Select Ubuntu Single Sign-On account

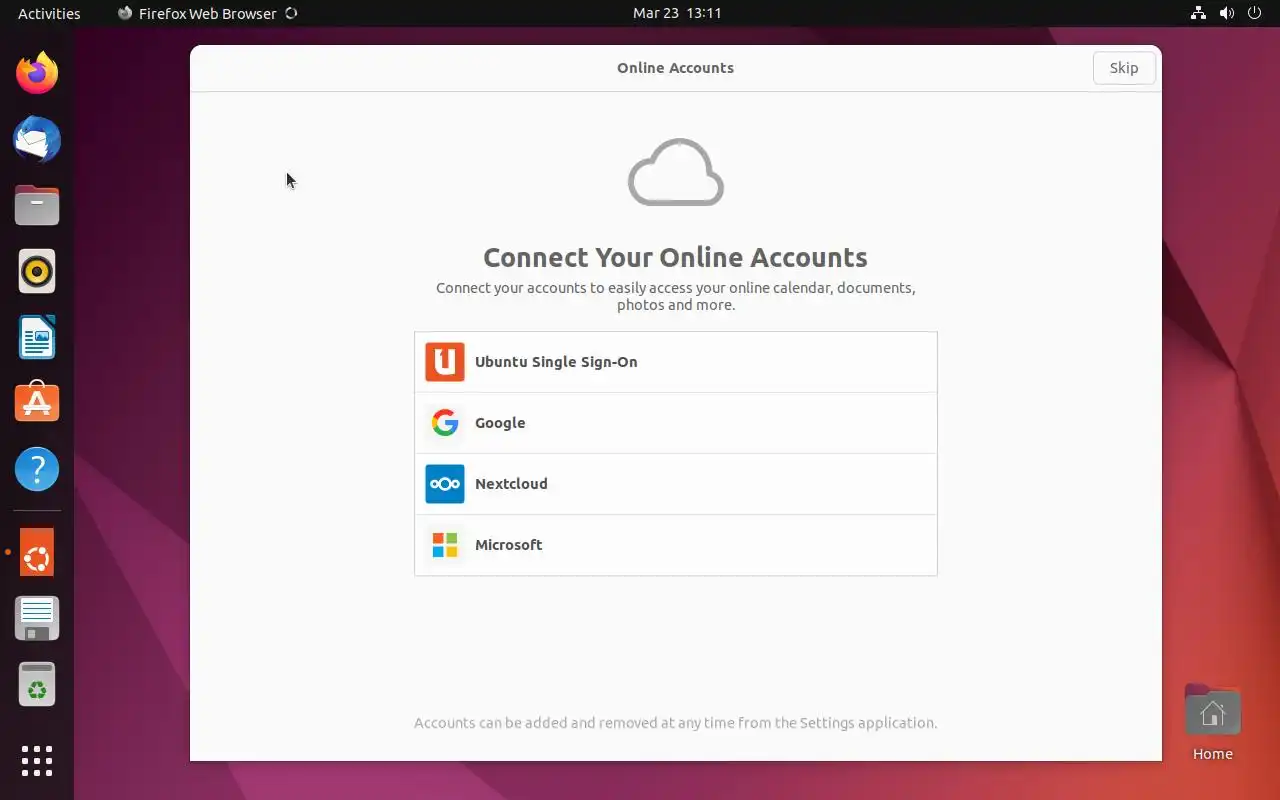(676, 362)
